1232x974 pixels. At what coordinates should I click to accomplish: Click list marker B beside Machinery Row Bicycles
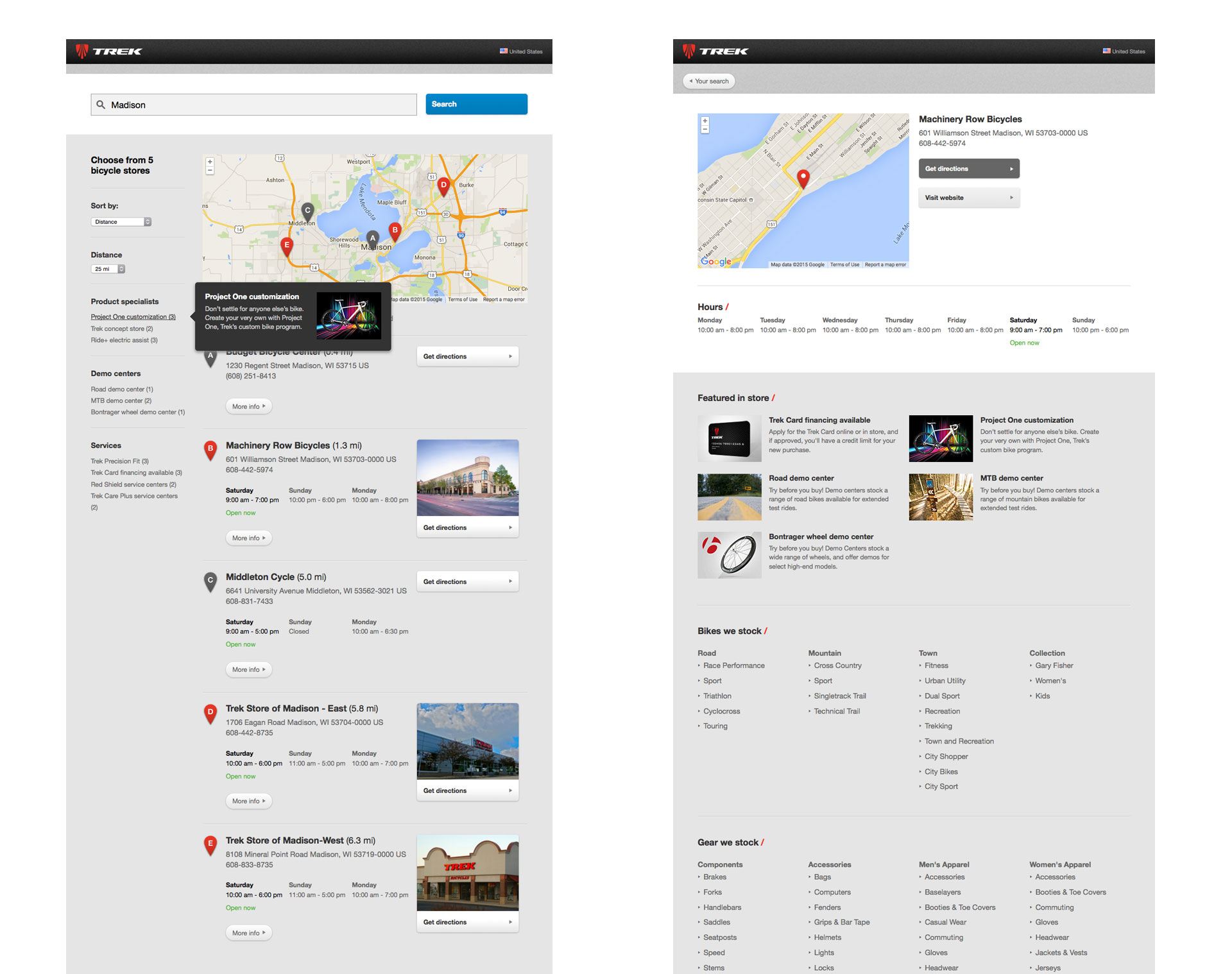pyautogui.click(x=210, y=450)
